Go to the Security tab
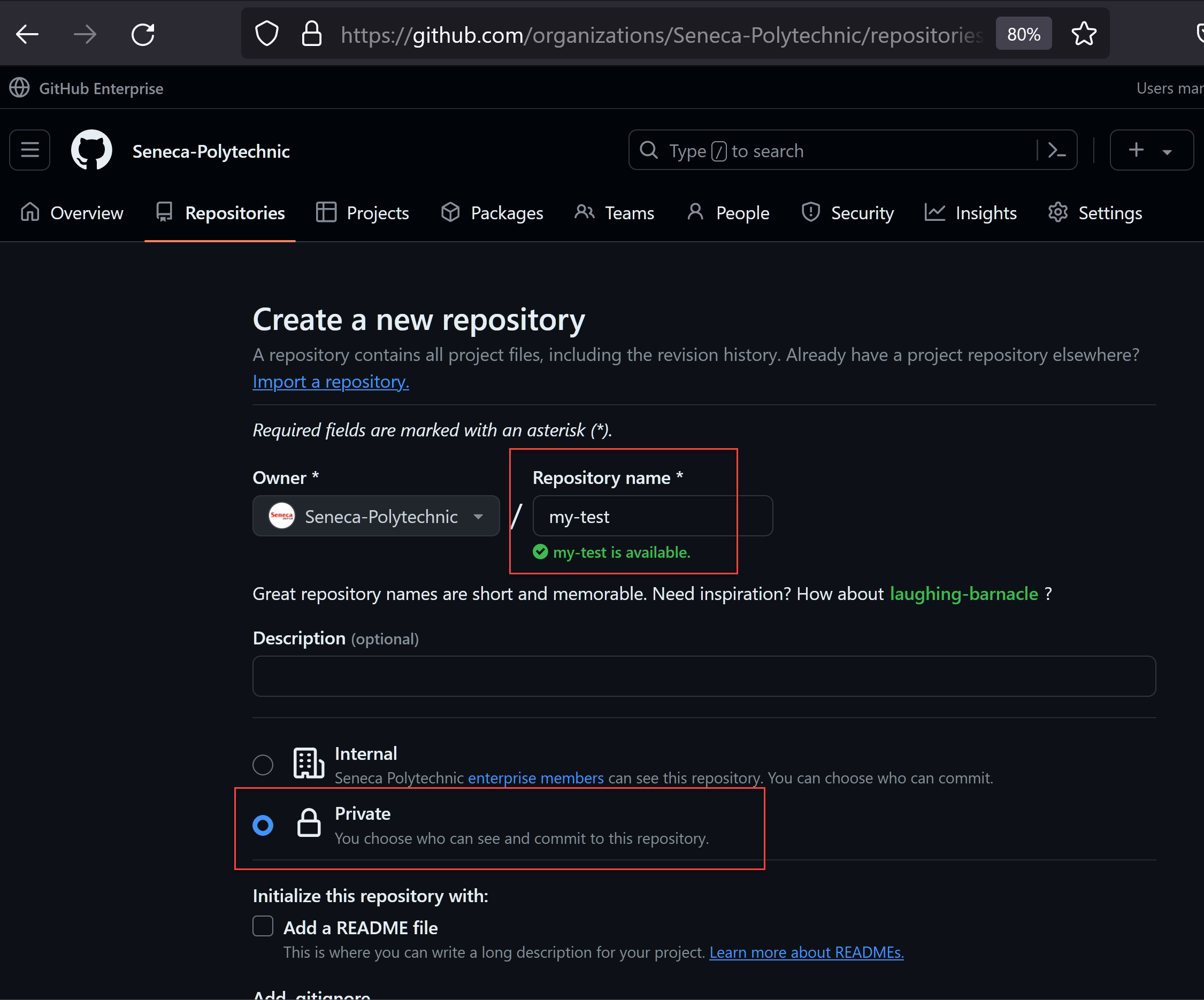 coord(847,213)
